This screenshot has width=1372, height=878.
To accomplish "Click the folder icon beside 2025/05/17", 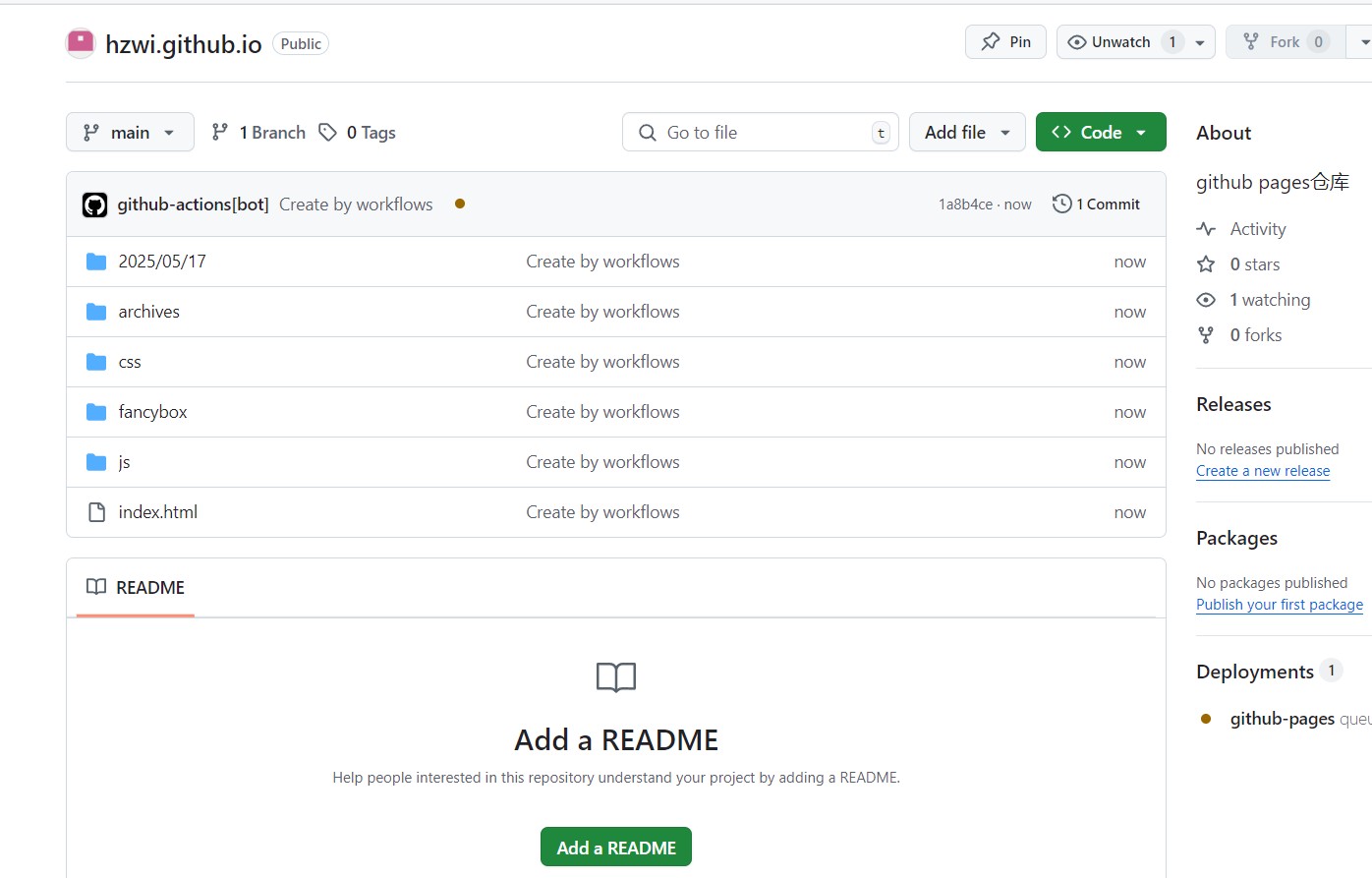I will (x=96, y=262).
